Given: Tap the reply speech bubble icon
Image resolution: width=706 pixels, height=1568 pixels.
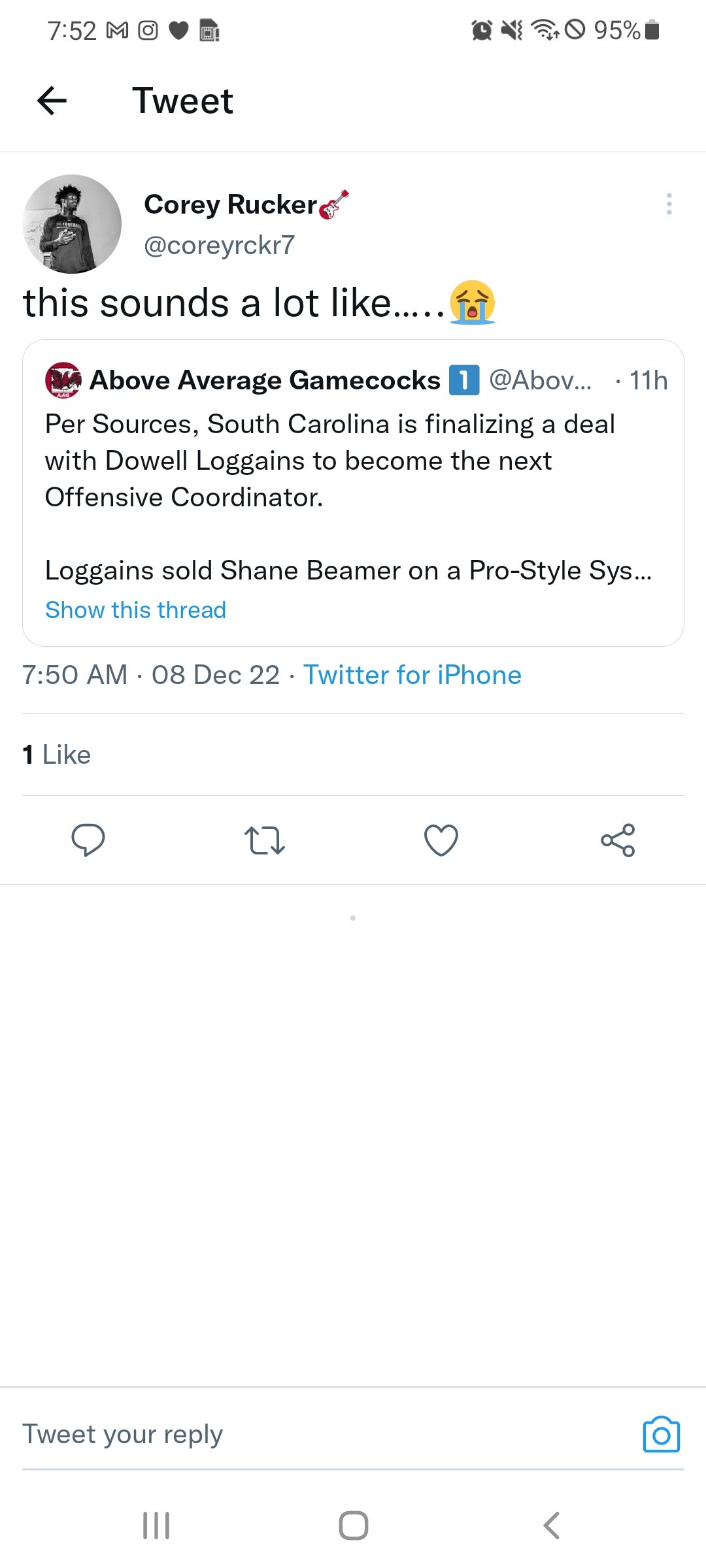Looking at the screenshot, I should tap(88, 840).
